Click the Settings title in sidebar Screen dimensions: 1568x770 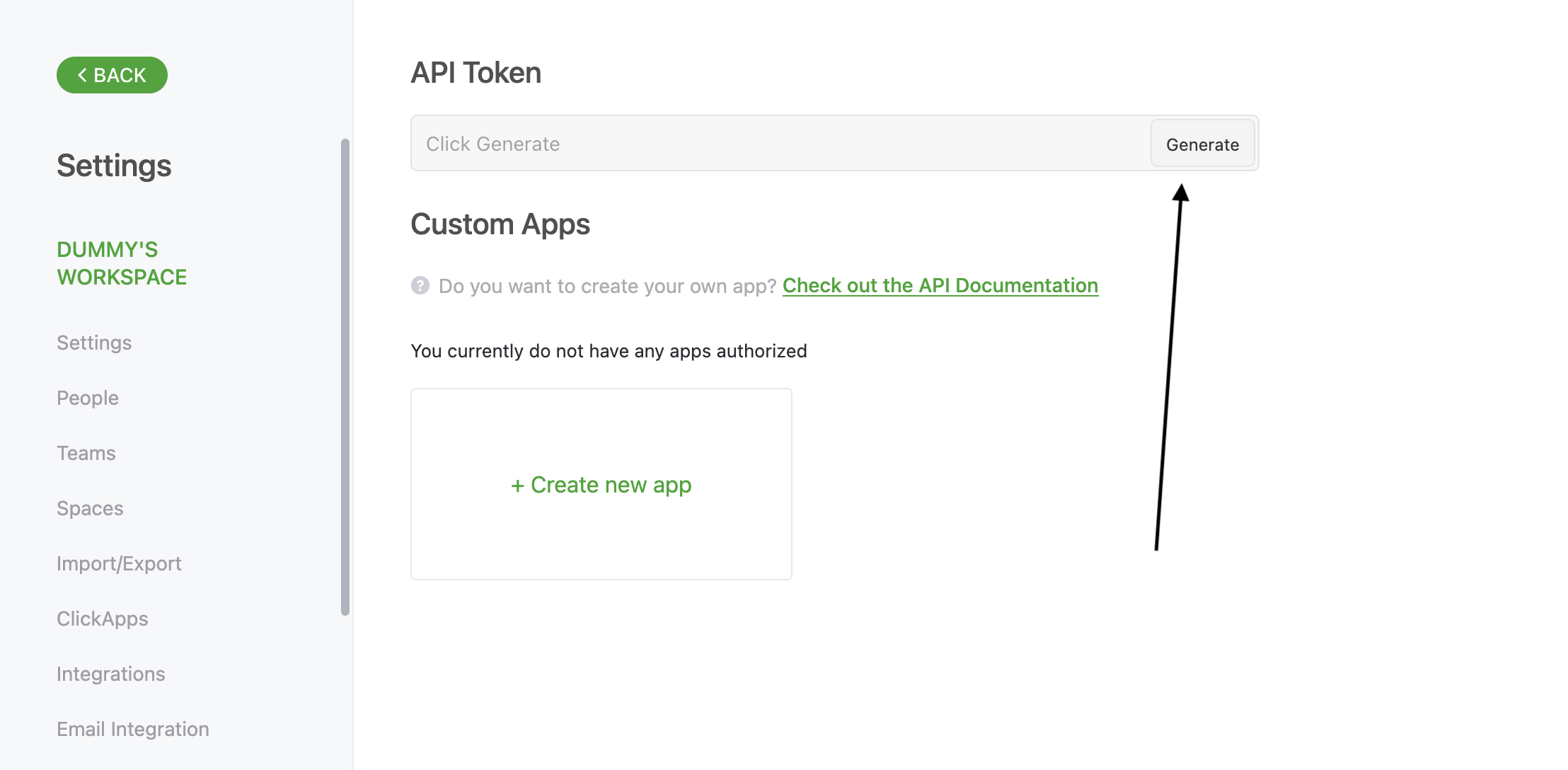click(114, 166)
